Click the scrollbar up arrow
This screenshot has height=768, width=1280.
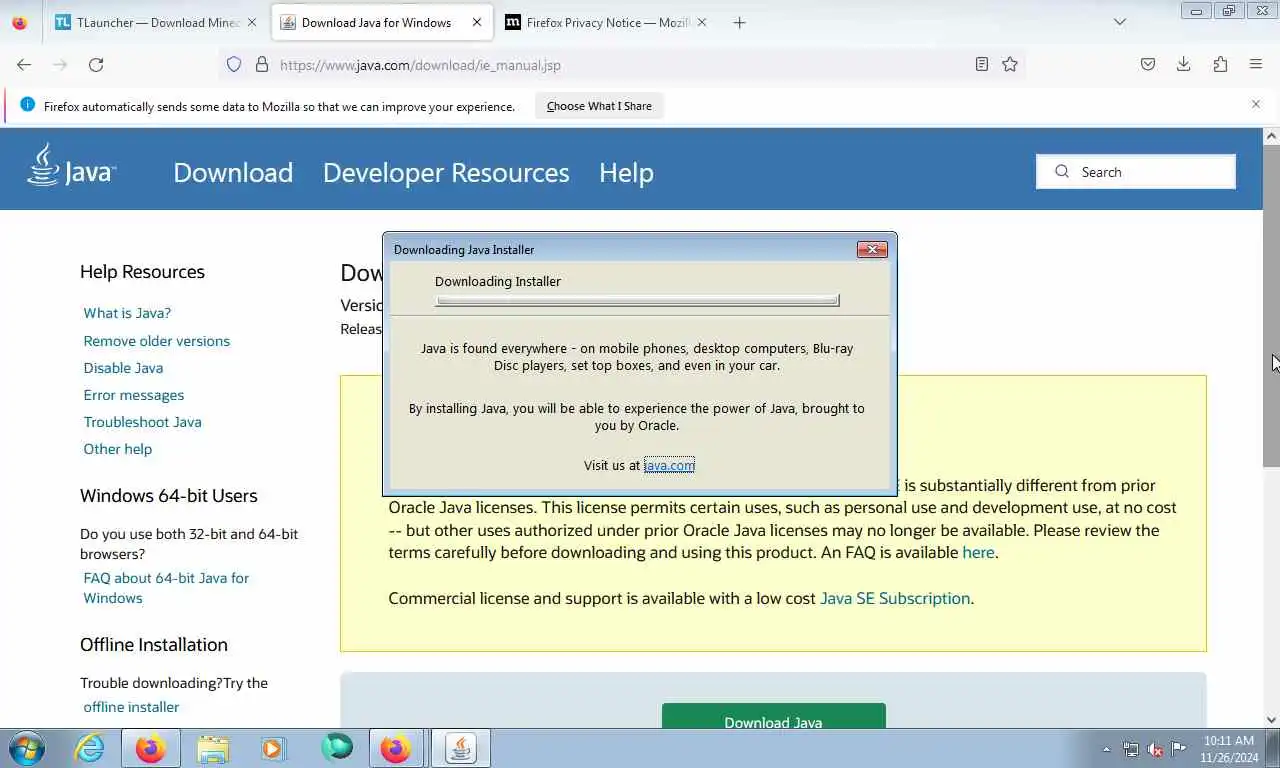pos(1271,136)
